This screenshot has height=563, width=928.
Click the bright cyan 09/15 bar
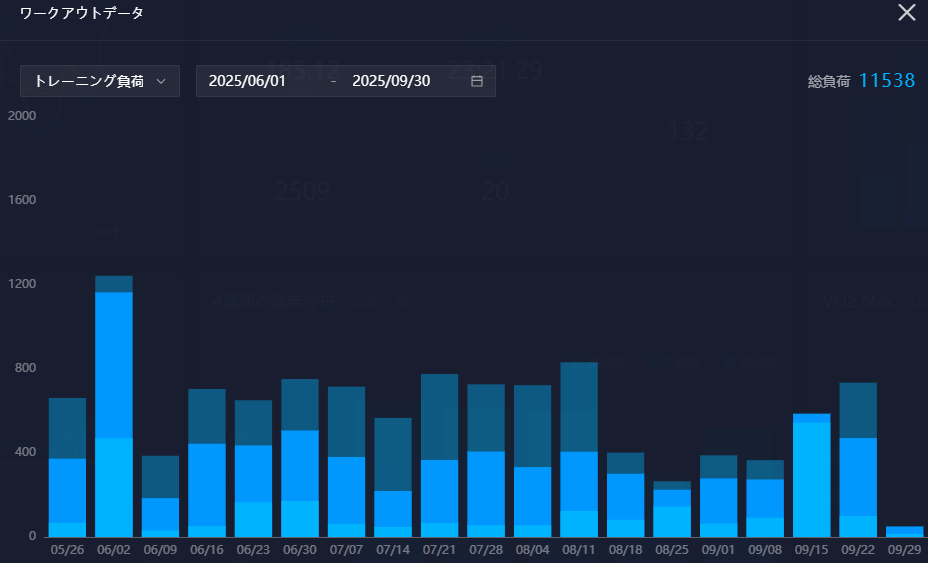[811, 475]
